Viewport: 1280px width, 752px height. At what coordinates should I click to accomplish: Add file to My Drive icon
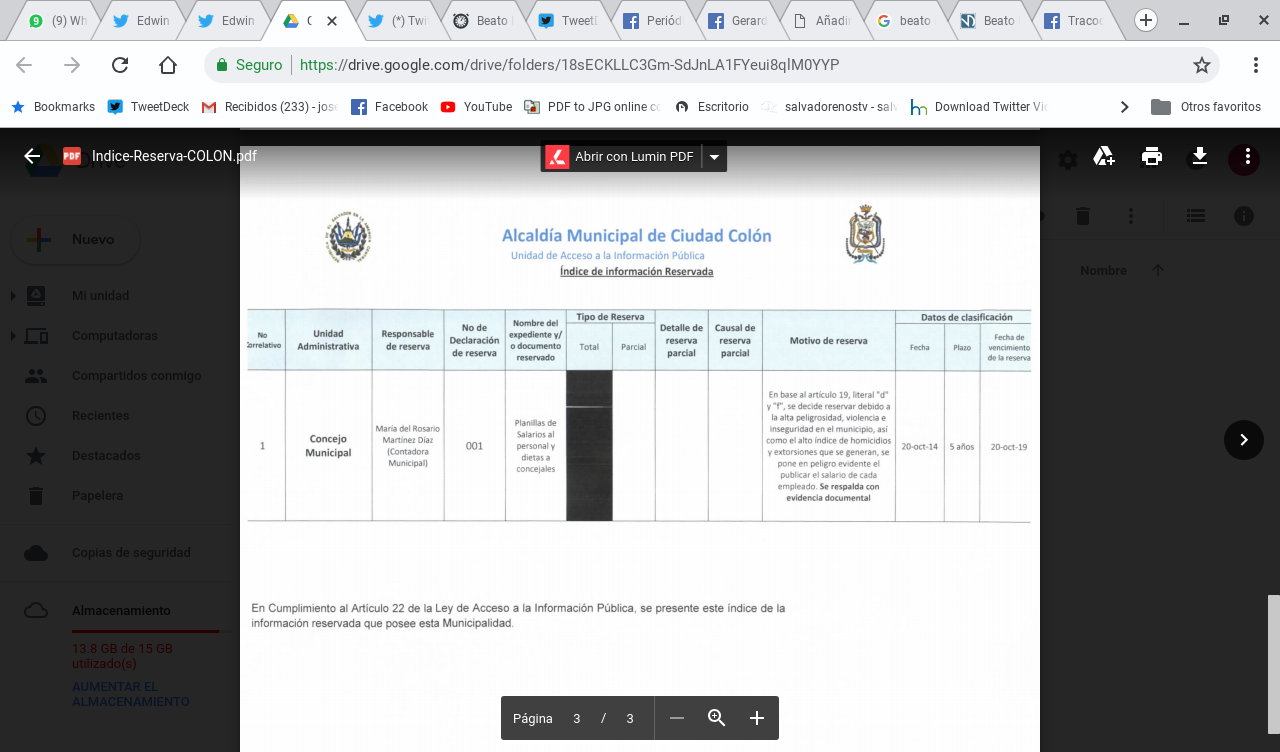(1104, 156)
